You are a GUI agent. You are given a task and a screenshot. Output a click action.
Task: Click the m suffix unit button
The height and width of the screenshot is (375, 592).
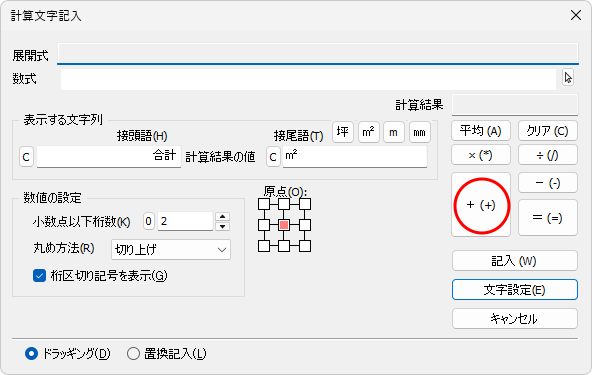pyautogui.click(x=394, y=132)
